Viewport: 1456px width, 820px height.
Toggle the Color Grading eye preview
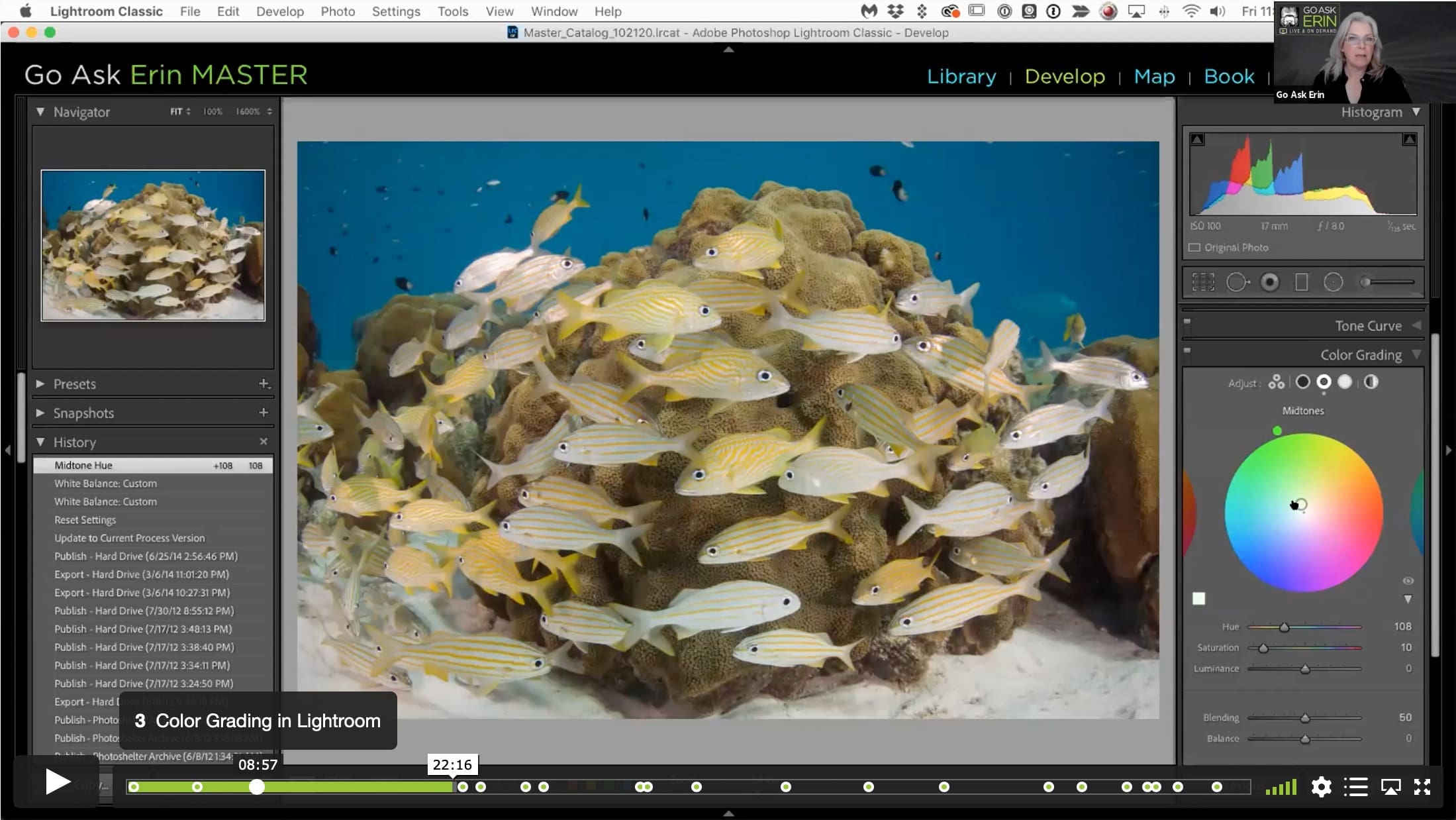(1408, 581)
